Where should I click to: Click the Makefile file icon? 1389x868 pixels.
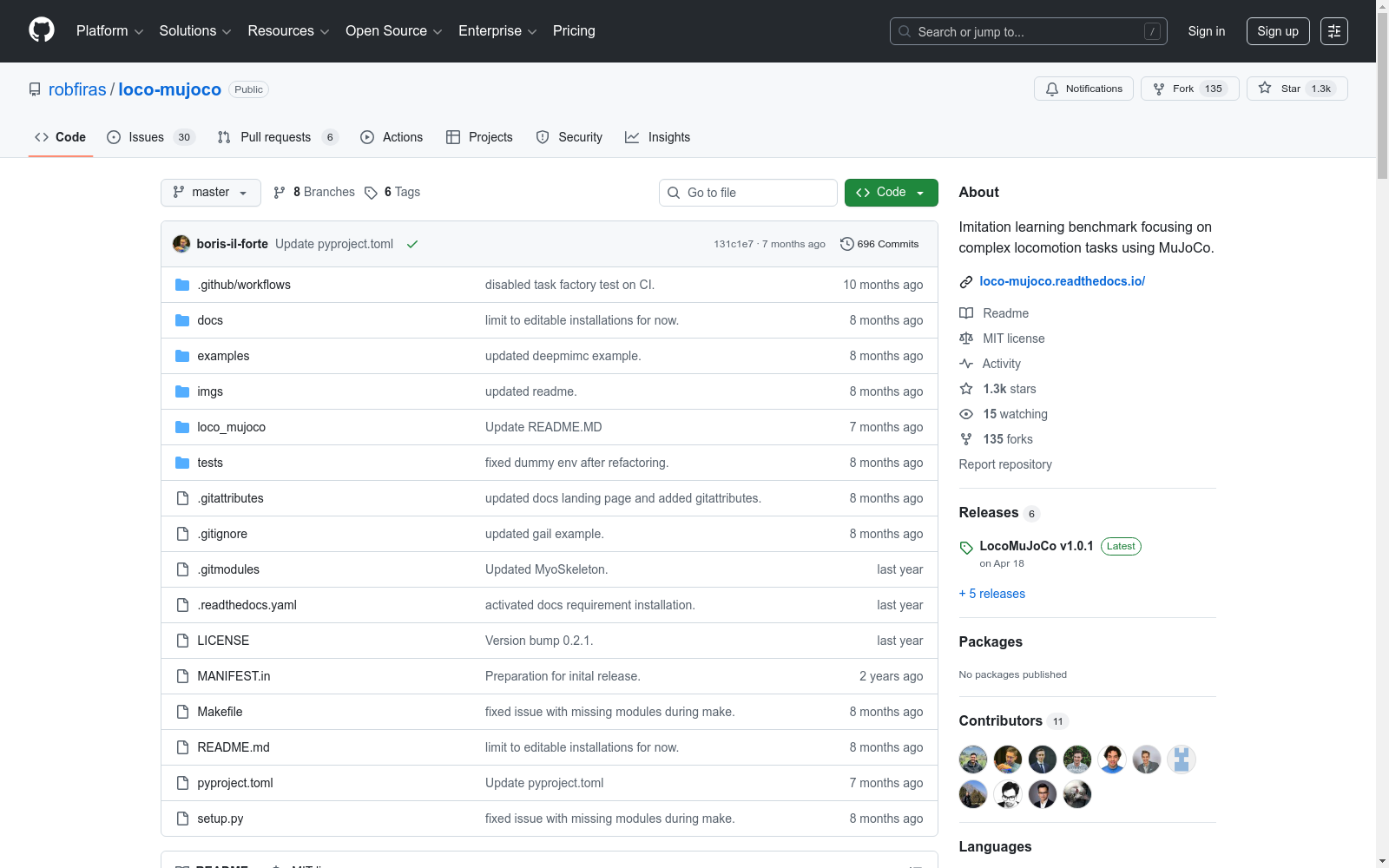point(182,712)
